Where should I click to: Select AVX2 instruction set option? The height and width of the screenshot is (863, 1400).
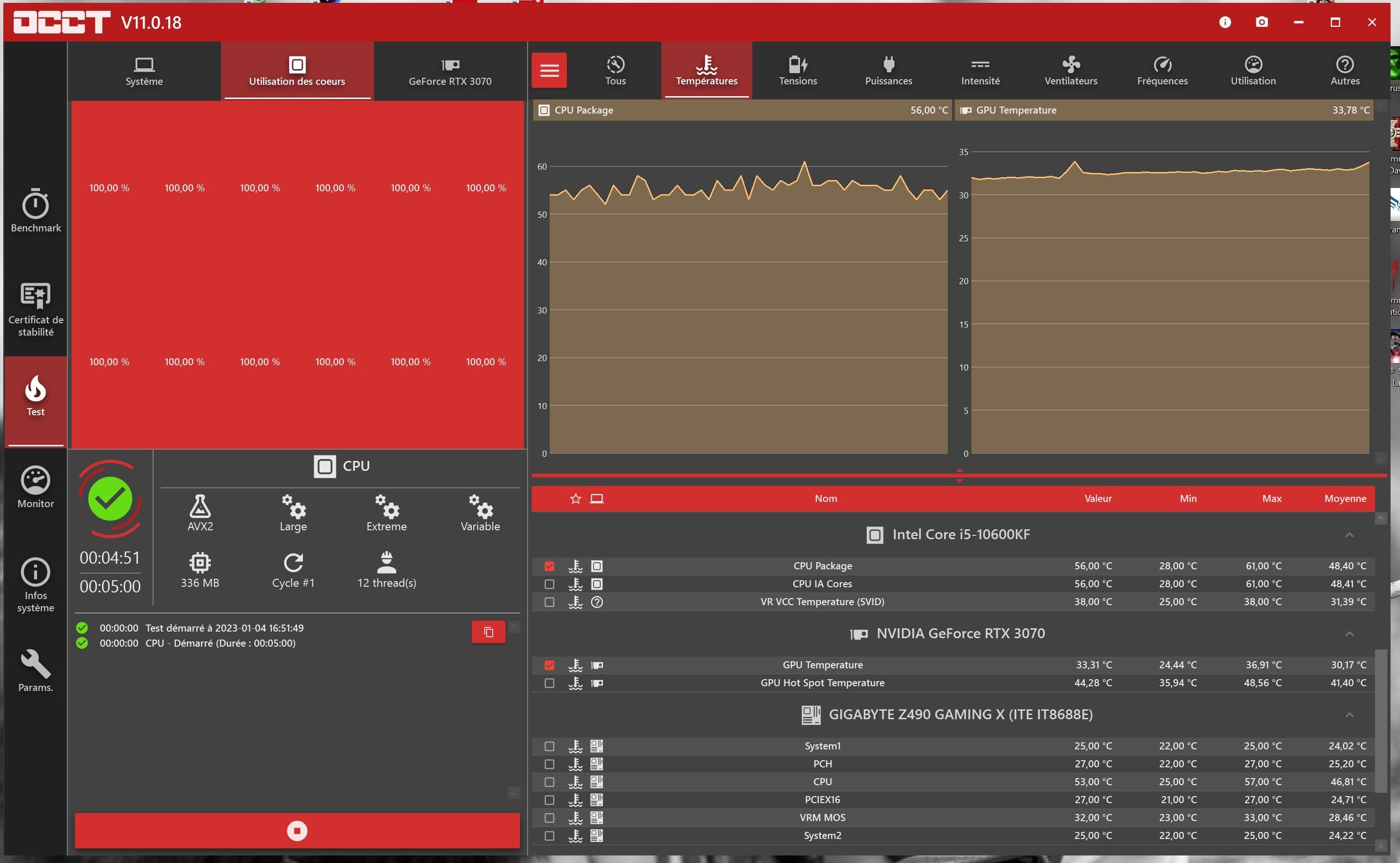[200, 513]
